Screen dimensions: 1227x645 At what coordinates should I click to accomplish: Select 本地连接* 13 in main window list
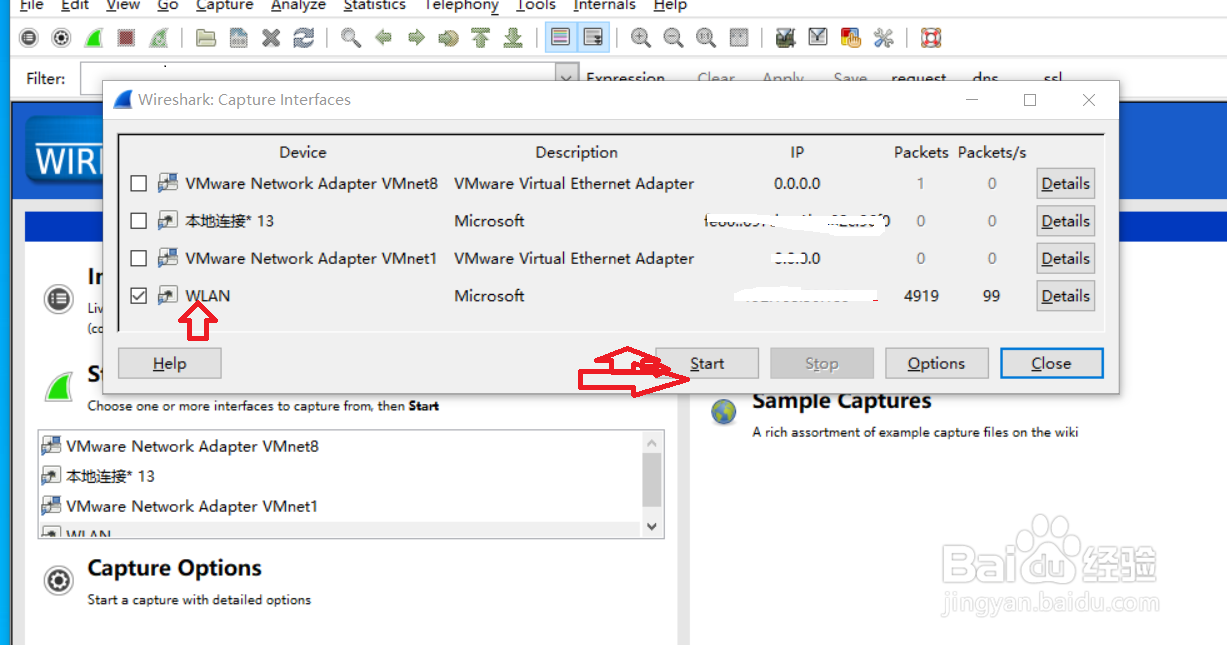click(x=340, y=476)
